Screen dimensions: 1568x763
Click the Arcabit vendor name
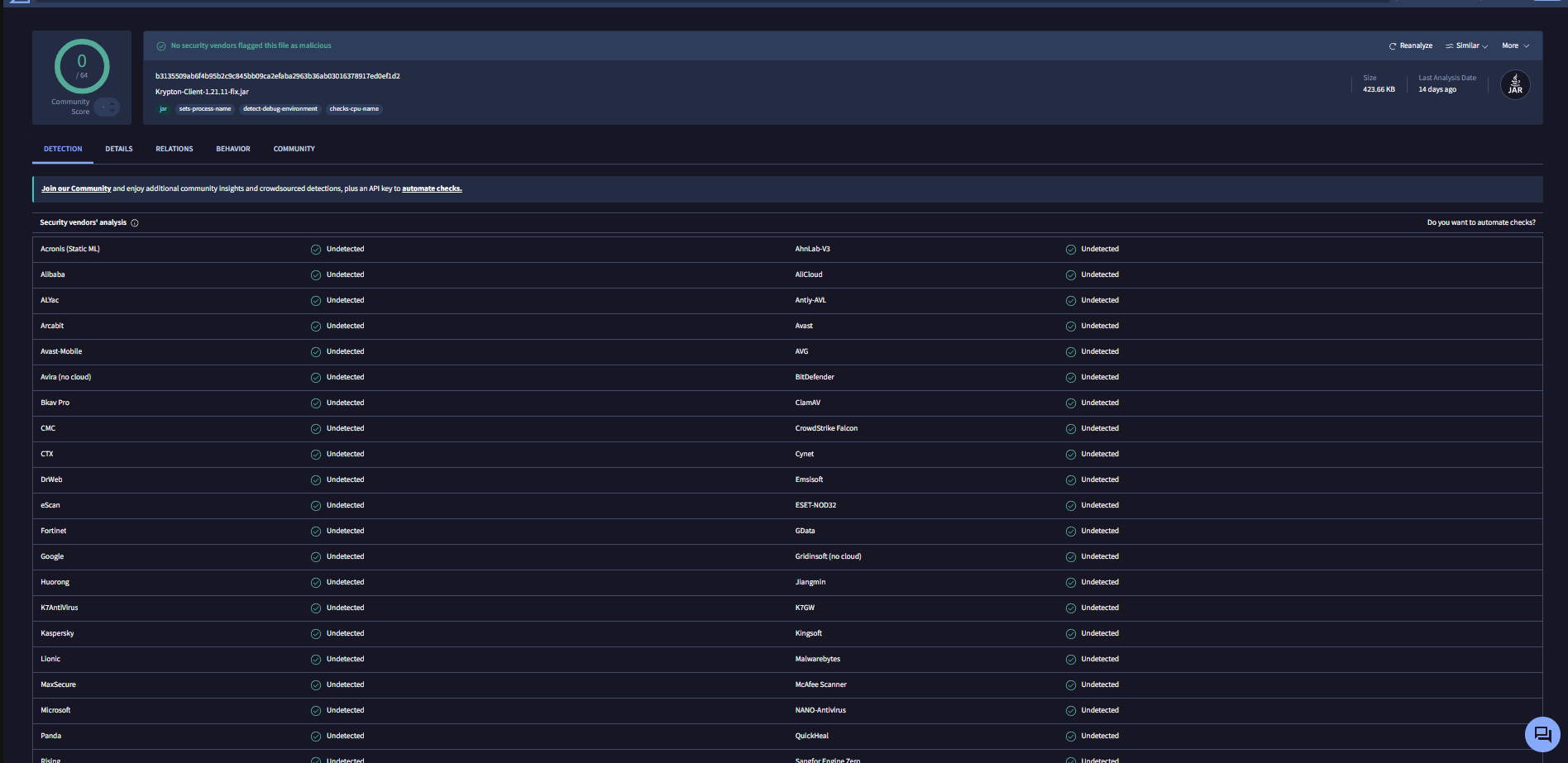52,326
